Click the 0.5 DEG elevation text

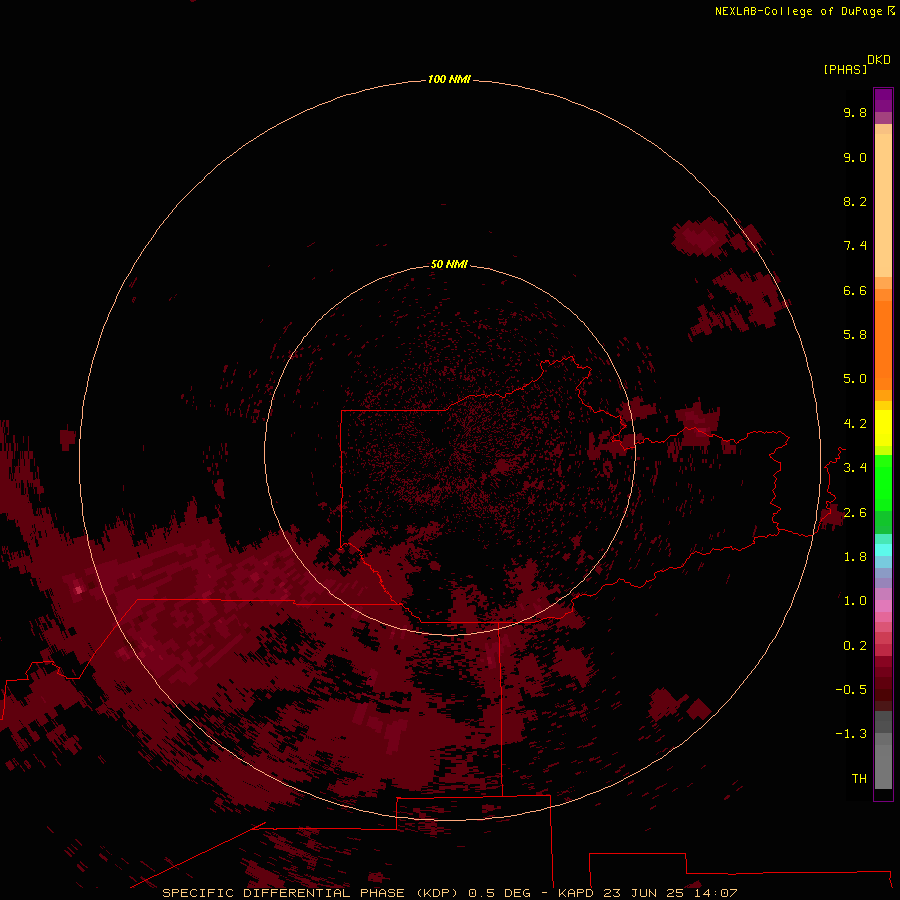(x=499, y=893)
